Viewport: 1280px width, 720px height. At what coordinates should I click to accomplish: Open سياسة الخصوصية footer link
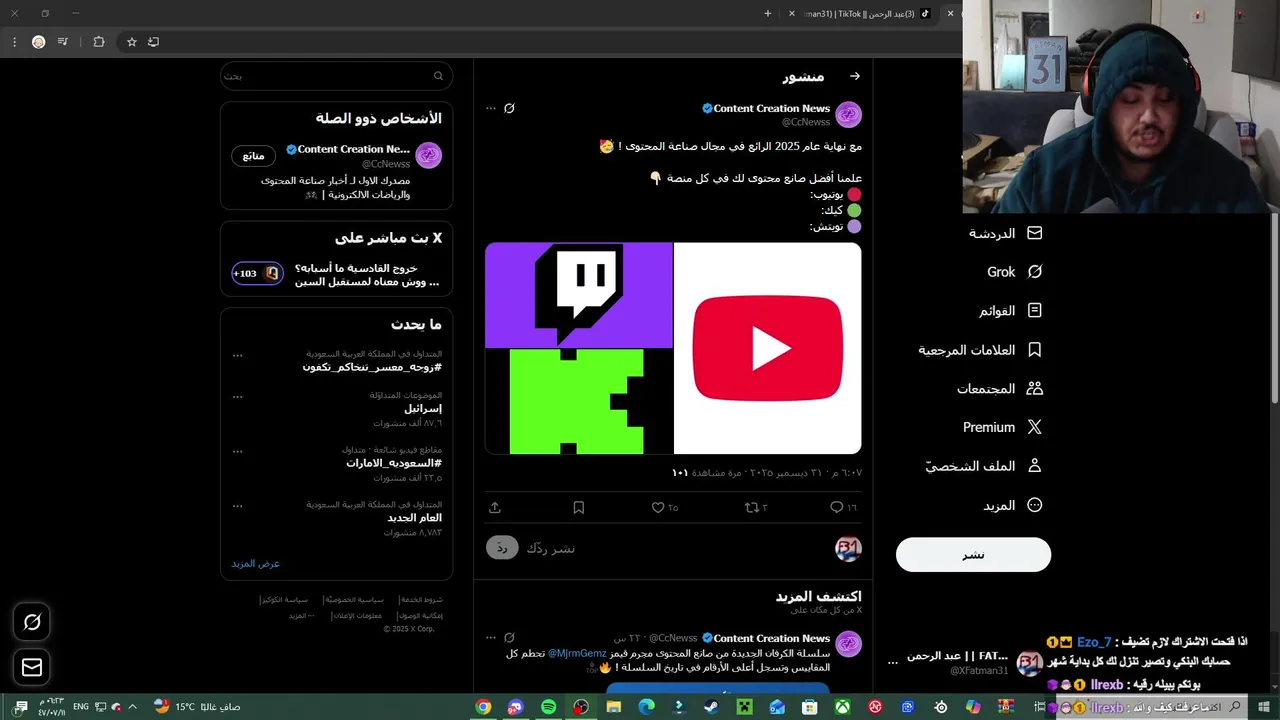tap(353, 600)
